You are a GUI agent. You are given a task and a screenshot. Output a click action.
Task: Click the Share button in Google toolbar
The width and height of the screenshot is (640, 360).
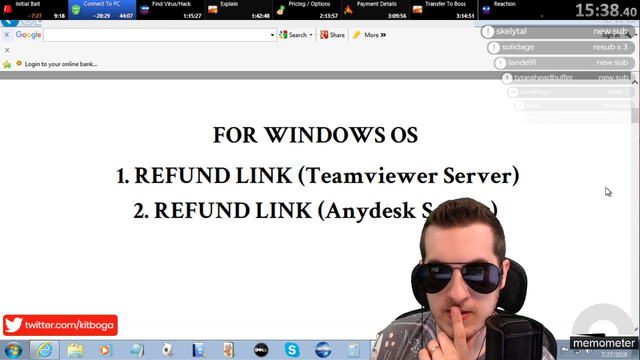coord(333,35)
